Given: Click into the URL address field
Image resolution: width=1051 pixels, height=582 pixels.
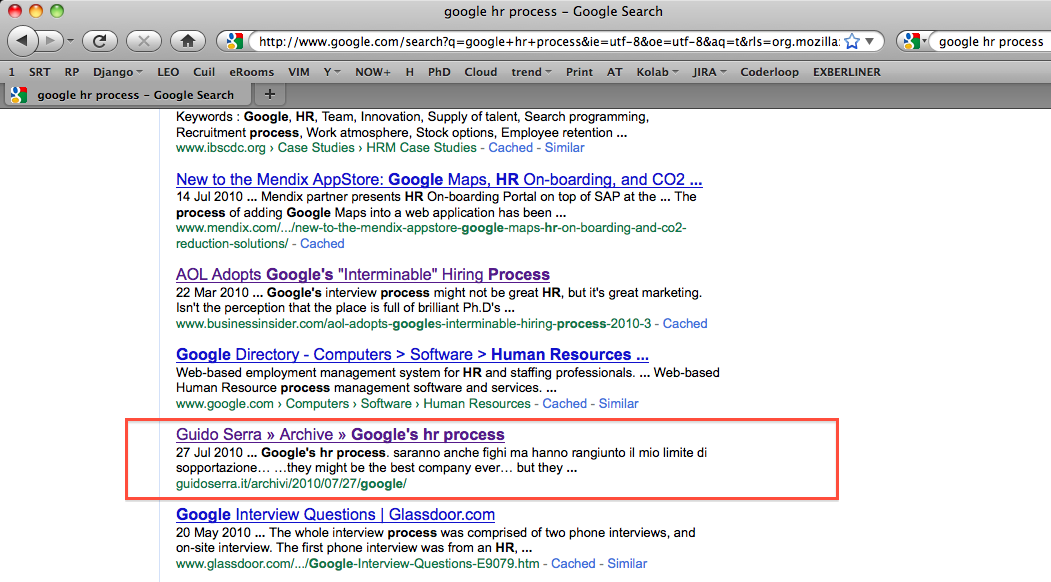Looking at the screenshot, I should tap(540, 42).
